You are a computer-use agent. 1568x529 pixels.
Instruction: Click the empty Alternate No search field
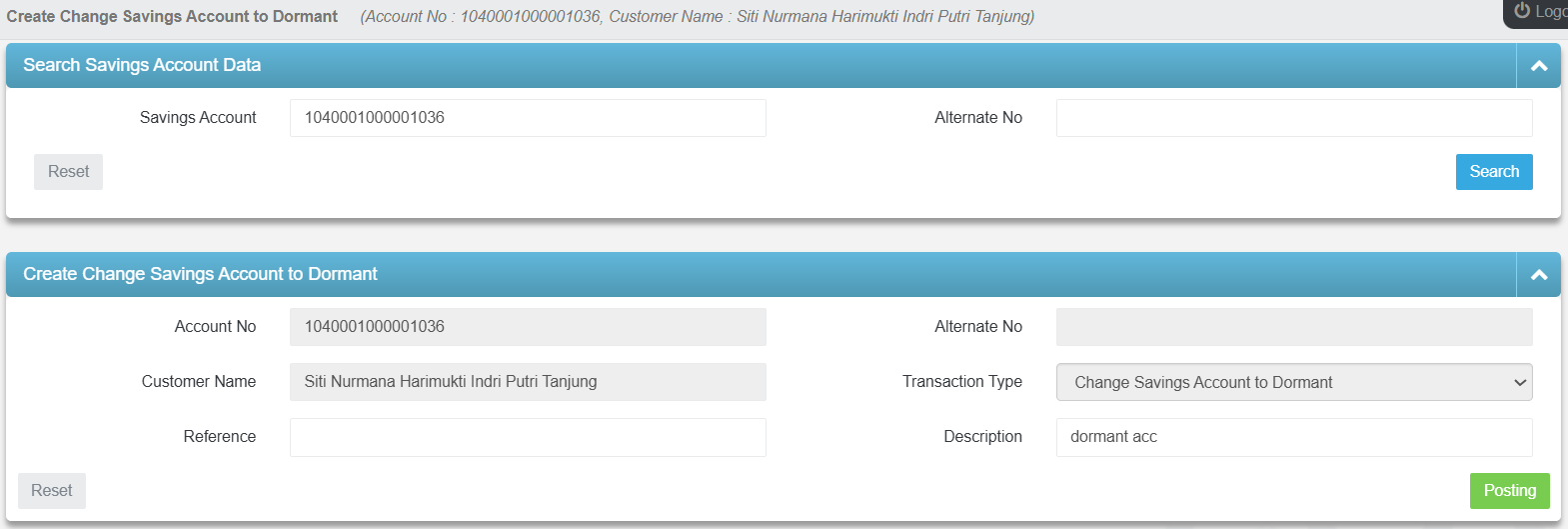tap(1293, 118)
